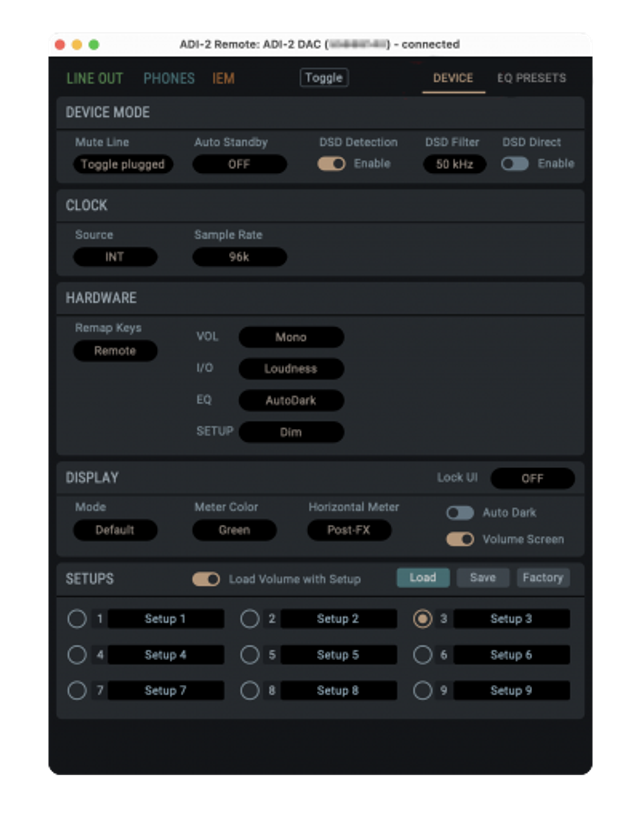
Task: Open the DEVICE tab
Action: (x=453, y=78)
